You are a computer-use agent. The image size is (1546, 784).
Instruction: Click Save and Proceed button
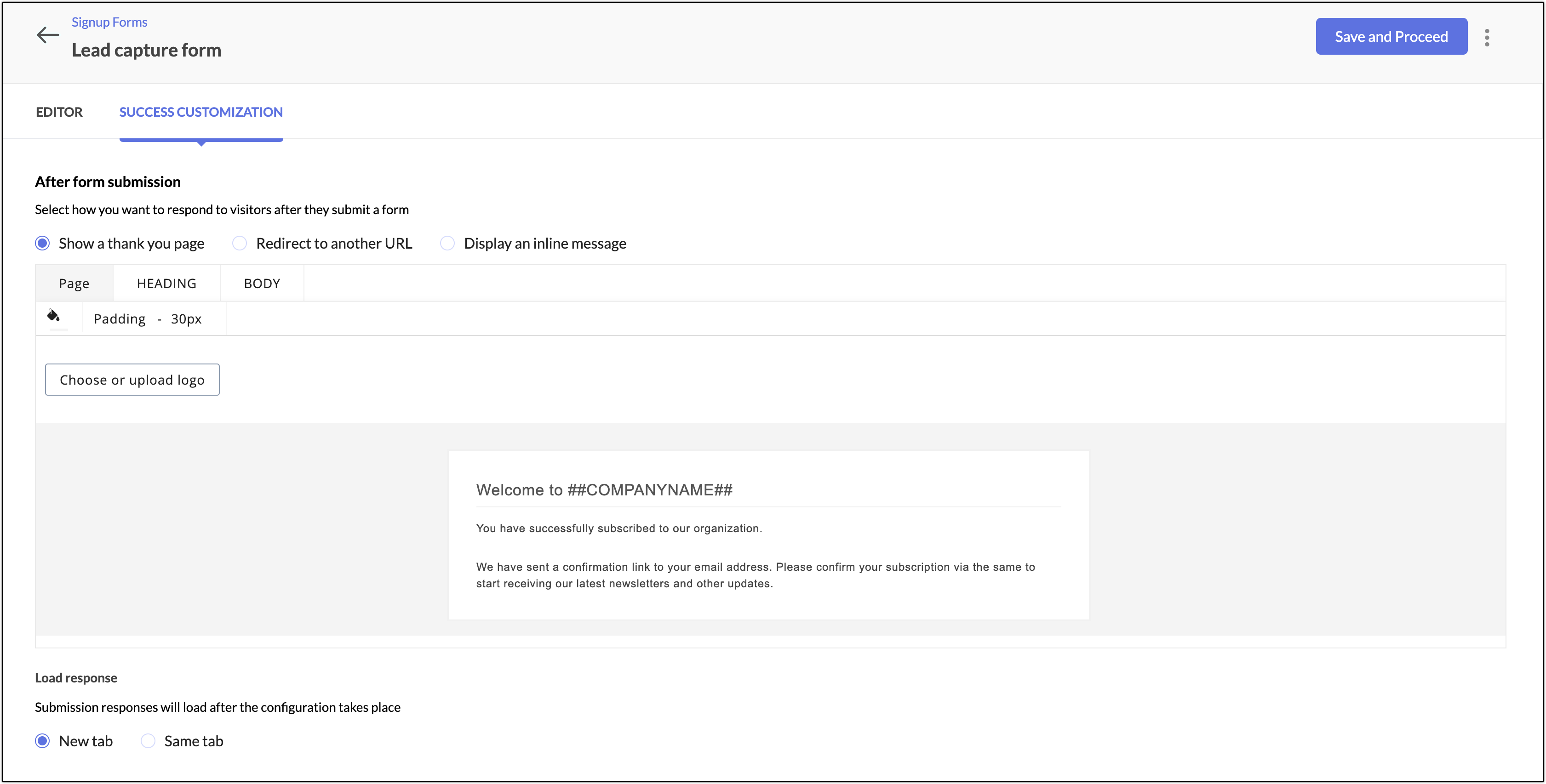pyautogui.click(x=1391, y=37)
